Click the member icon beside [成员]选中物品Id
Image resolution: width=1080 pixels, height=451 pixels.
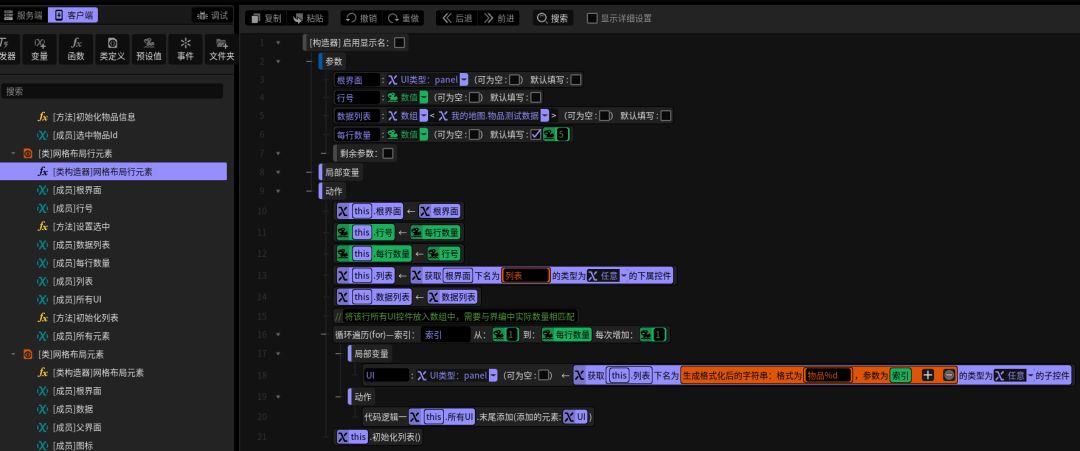[43, 135]
